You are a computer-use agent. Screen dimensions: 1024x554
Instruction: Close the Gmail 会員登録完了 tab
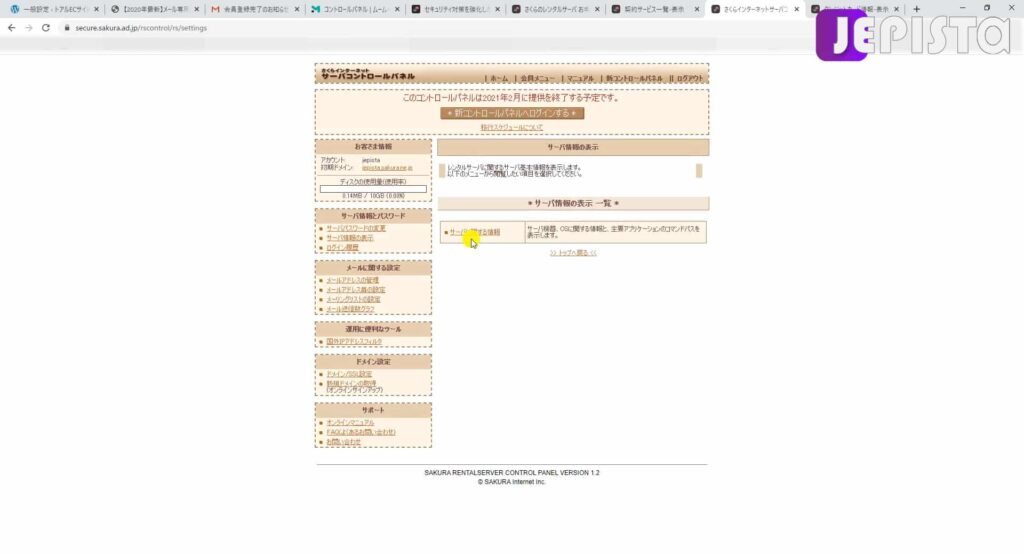point(296,9)
